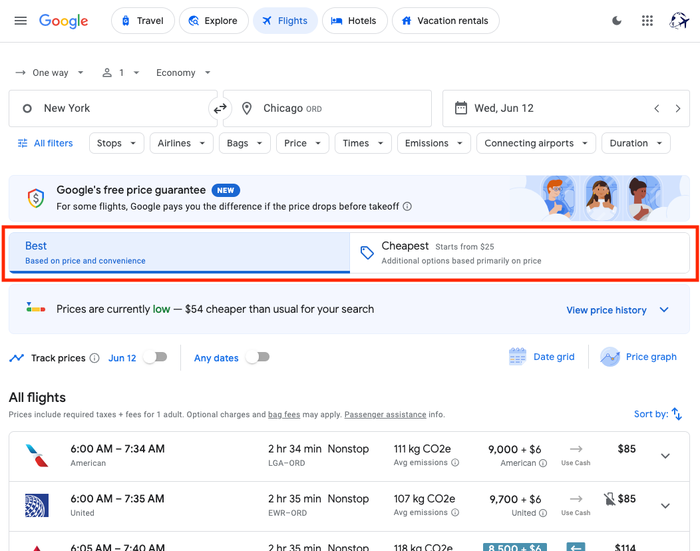Go to the next departure date
This screenshot has width=700, height=551.
pyautogui.click(x=678, y=109)
